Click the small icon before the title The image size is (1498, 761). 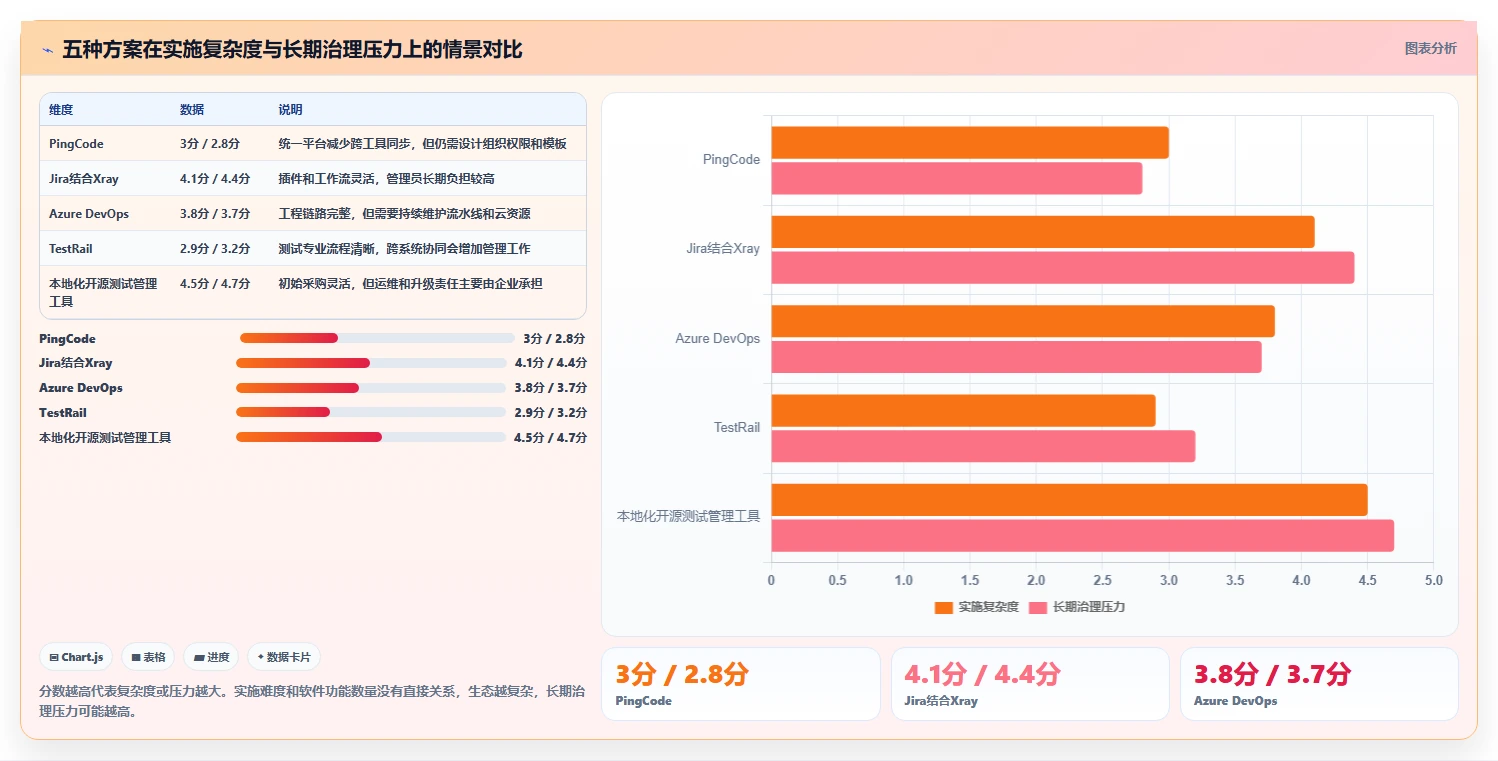[47, 50]
